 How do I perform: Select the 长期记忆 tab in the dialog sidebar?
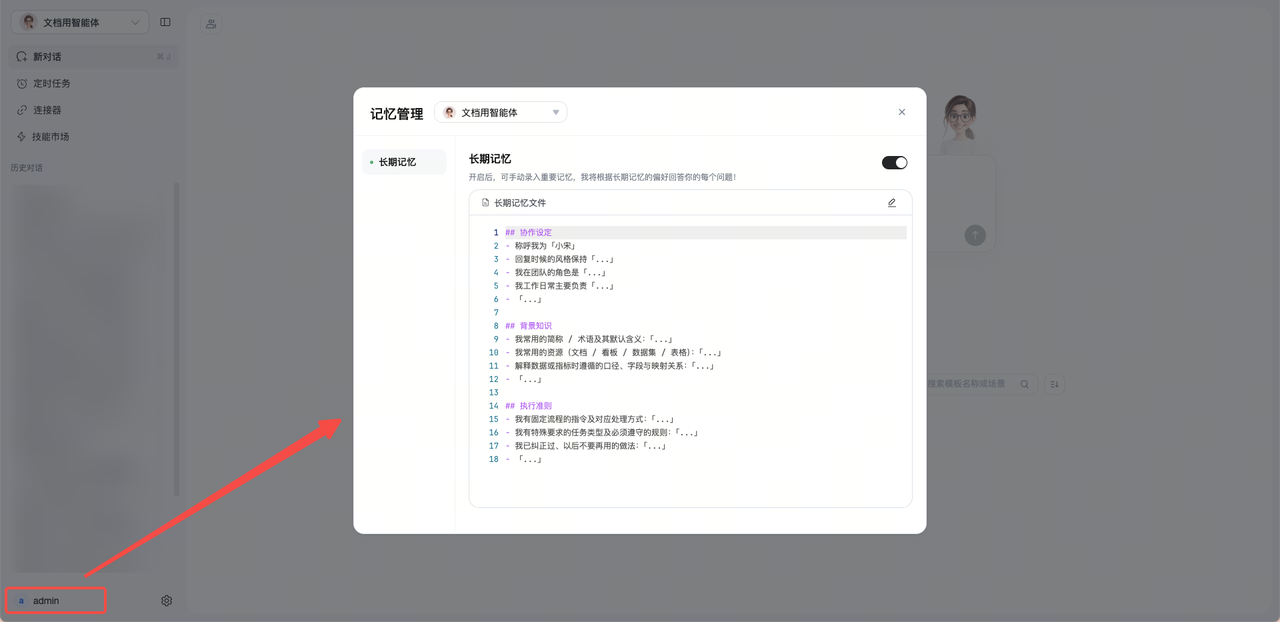404,162
